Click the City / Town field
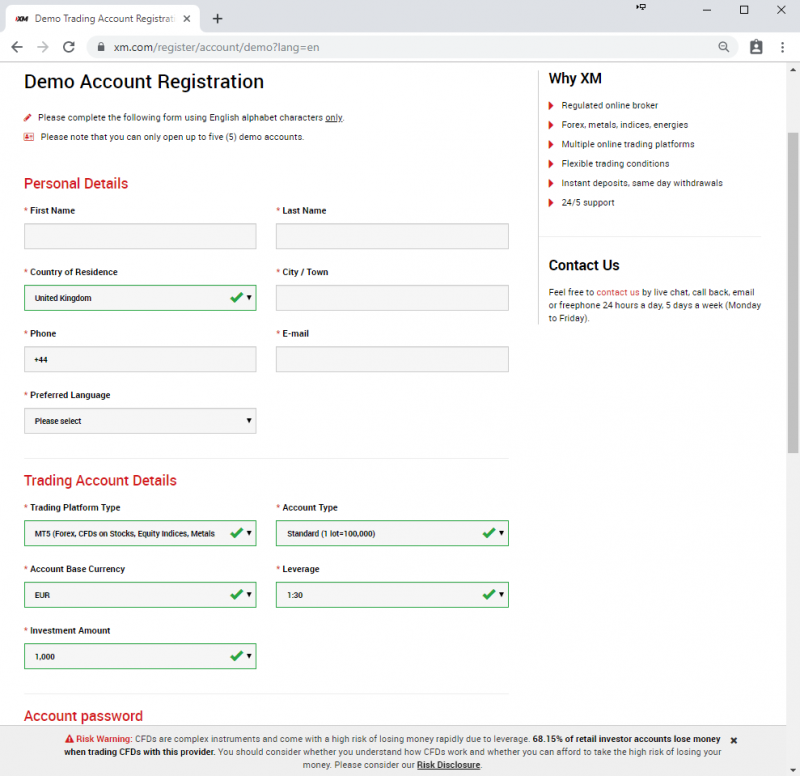This screenshot has height=776, width=800. (392, 298)
